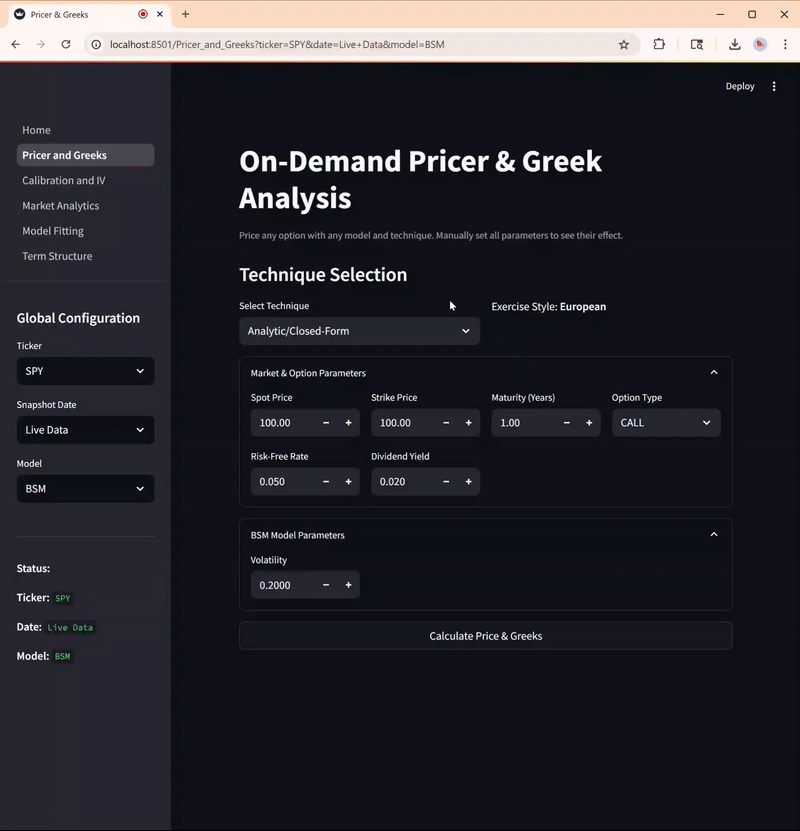
Task: Decrease Strike Price with minus button
Action: [x=446, y=423]
